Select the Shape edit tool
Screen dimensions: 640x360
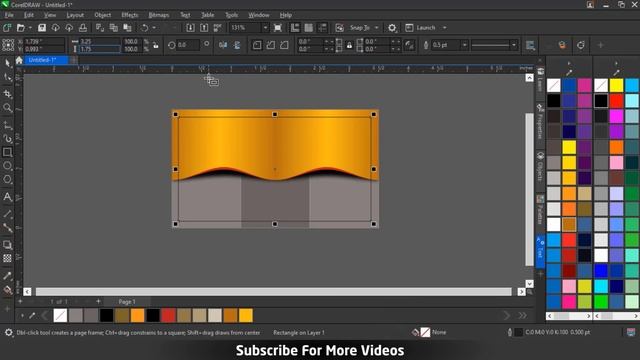(x=7, y=78)
